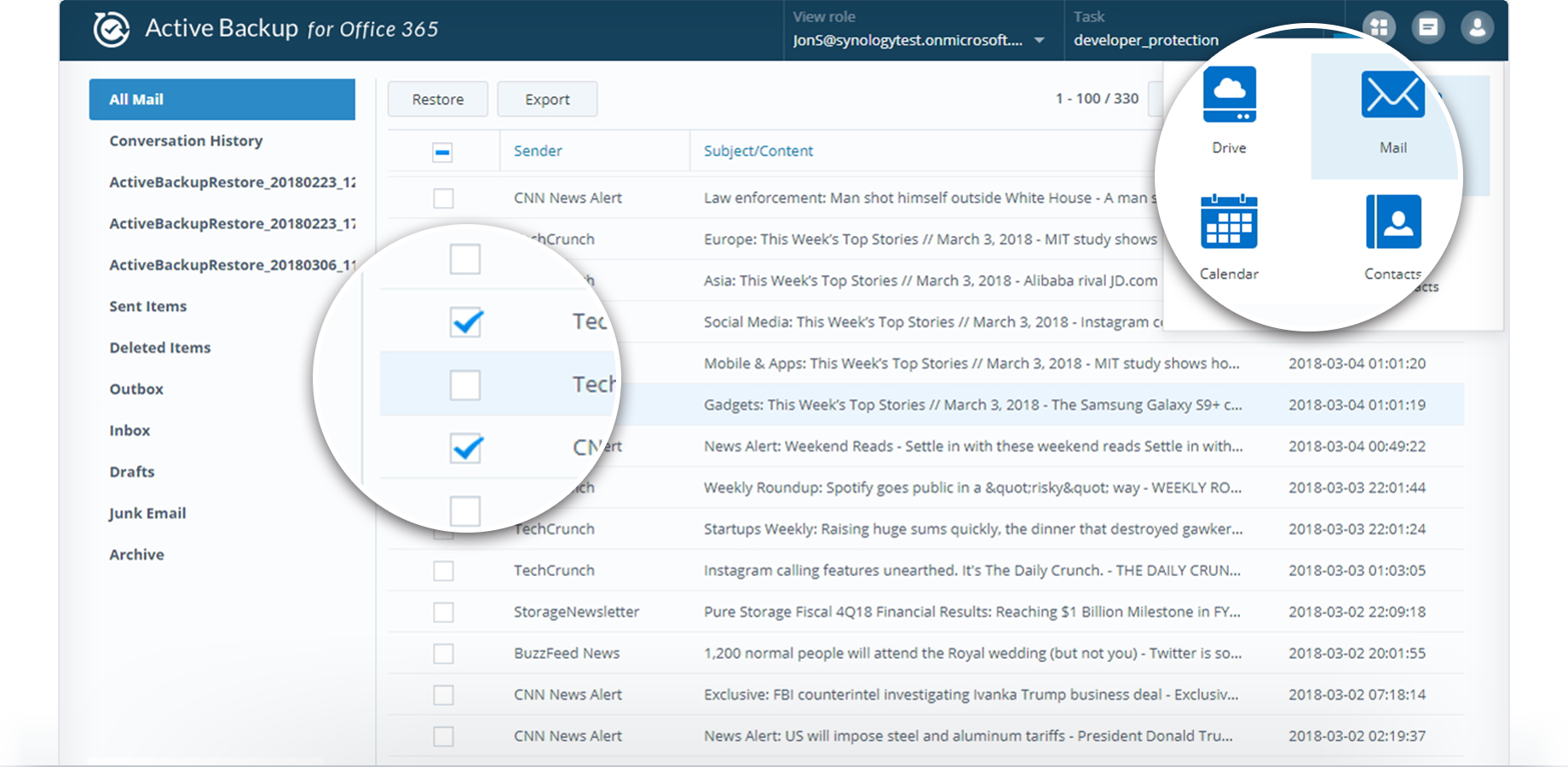Check the StorageNewsletter row checkbox
Screen dimensions: 1568x767
(443, 612)
